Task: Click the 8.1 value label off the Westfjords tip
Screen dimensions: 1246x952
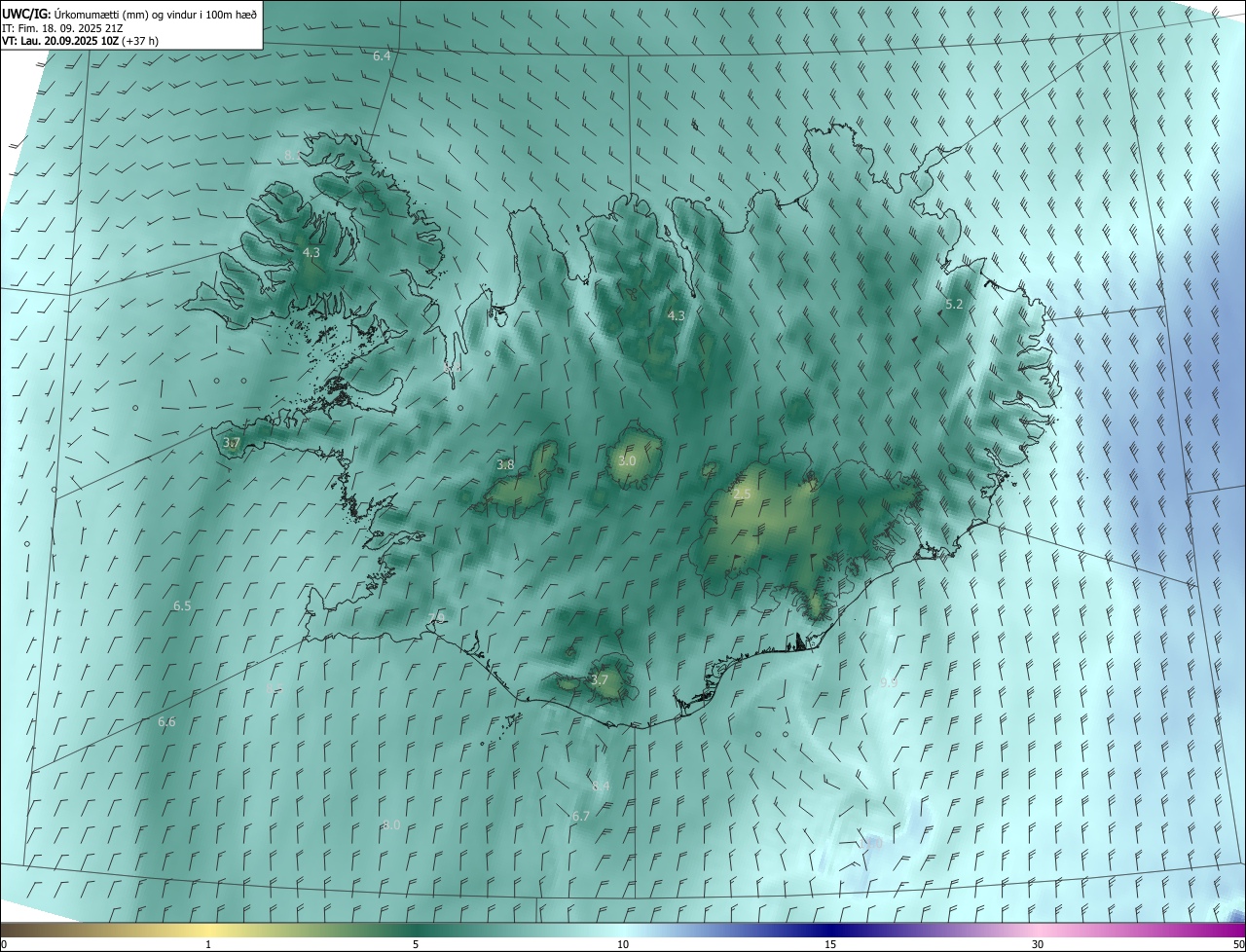Action: pos(292,155)
